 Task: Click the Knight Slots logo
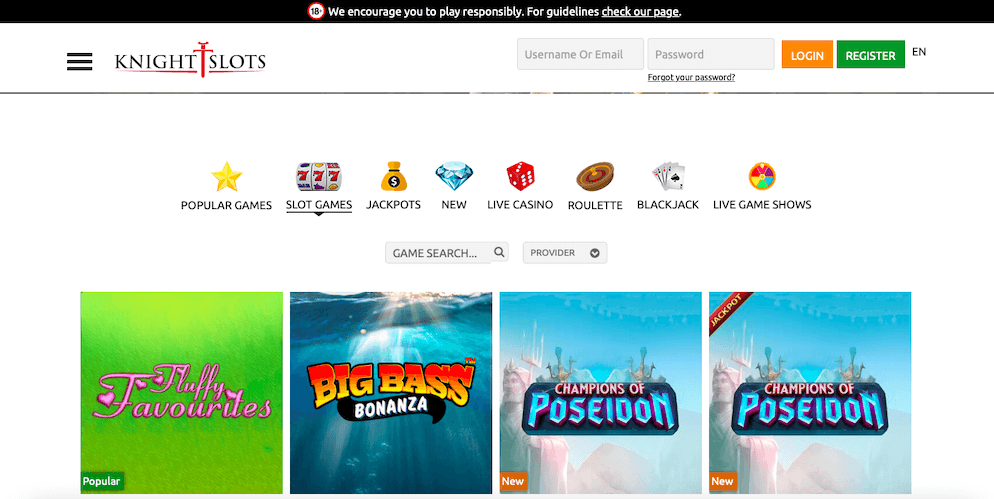(x=190, y=61)
